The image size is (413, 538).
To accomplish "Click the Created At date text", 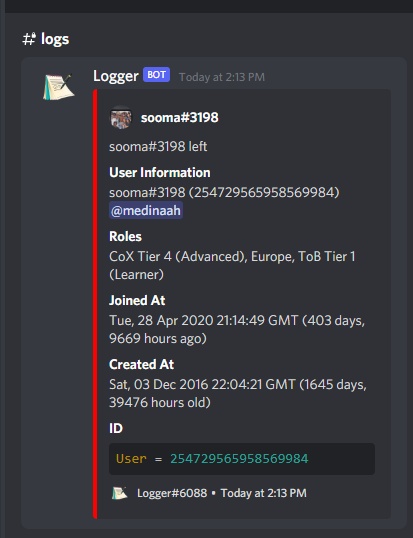I will point(238,393).
